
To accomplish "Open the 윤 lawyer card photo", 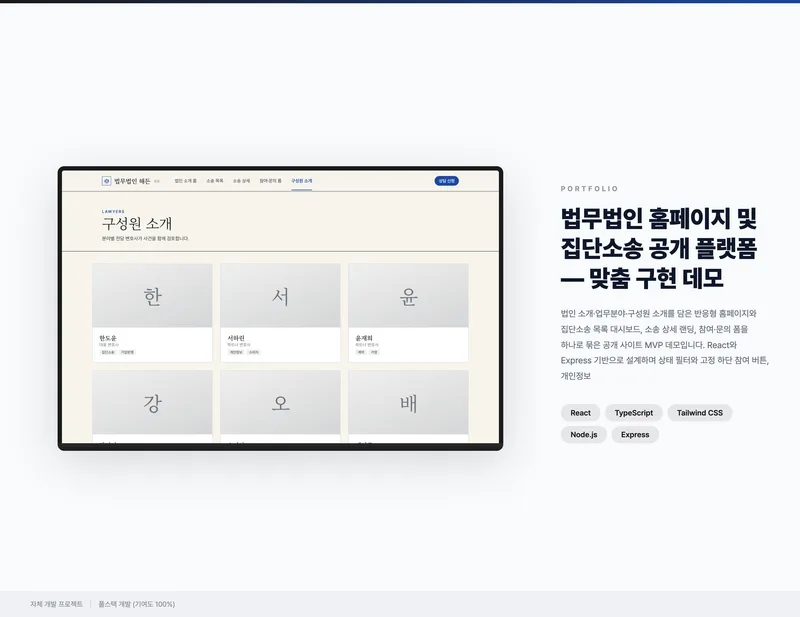I will pyautogui.click(x=408, y=295).
